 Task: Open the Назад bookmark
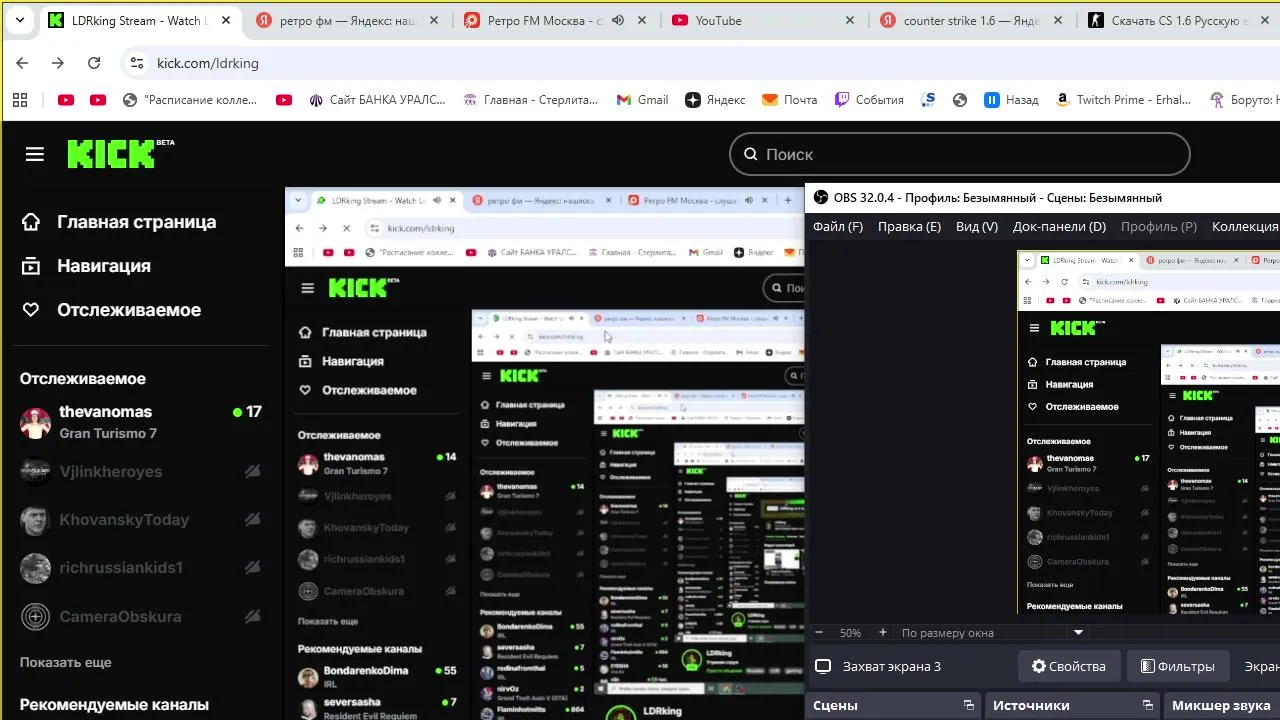point(1011,100)
